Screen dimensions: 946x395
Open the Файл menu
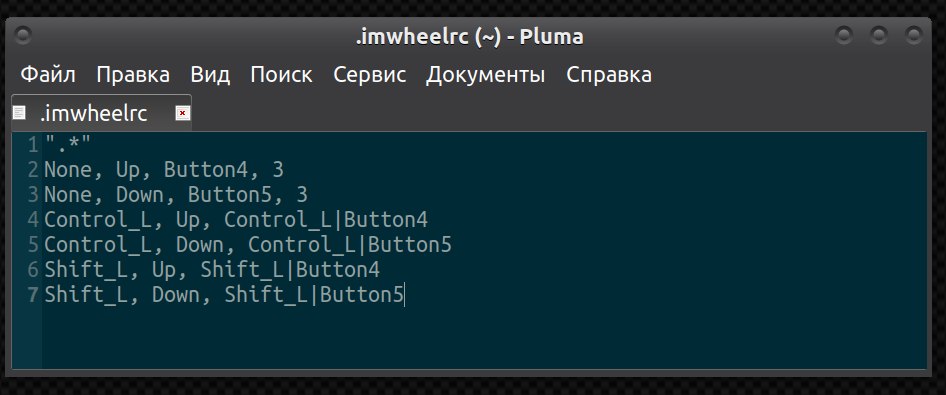click(48, 75)
